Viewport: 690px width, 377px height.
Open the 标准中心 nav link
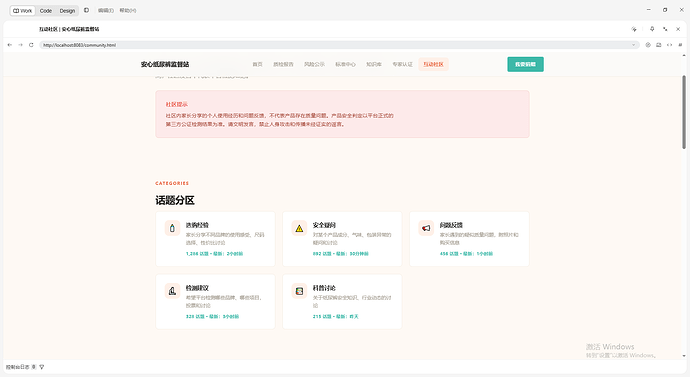tap(345, 64)
